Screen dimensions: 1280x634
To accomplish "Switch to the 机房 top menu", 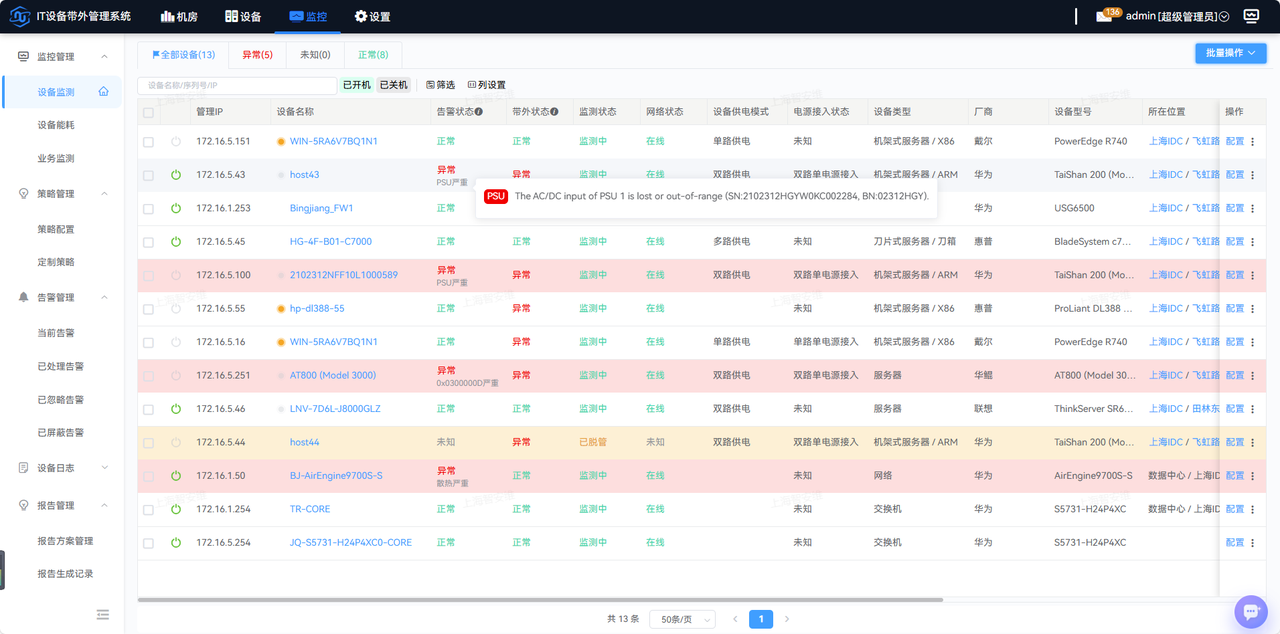I will coord(179,17).
